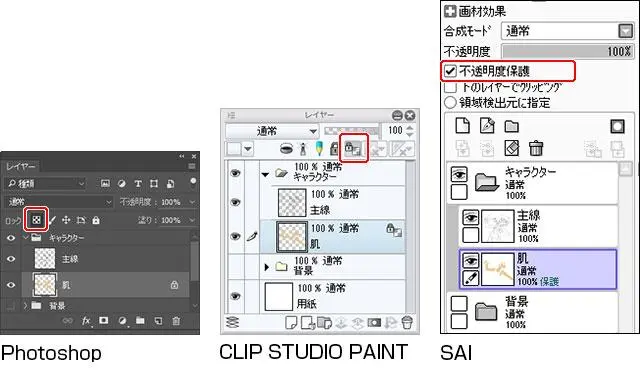Image resolution: width=640 pixels, height=370 pixels.
Task: Create new layer in Photoshop panel
Action: 158,321
